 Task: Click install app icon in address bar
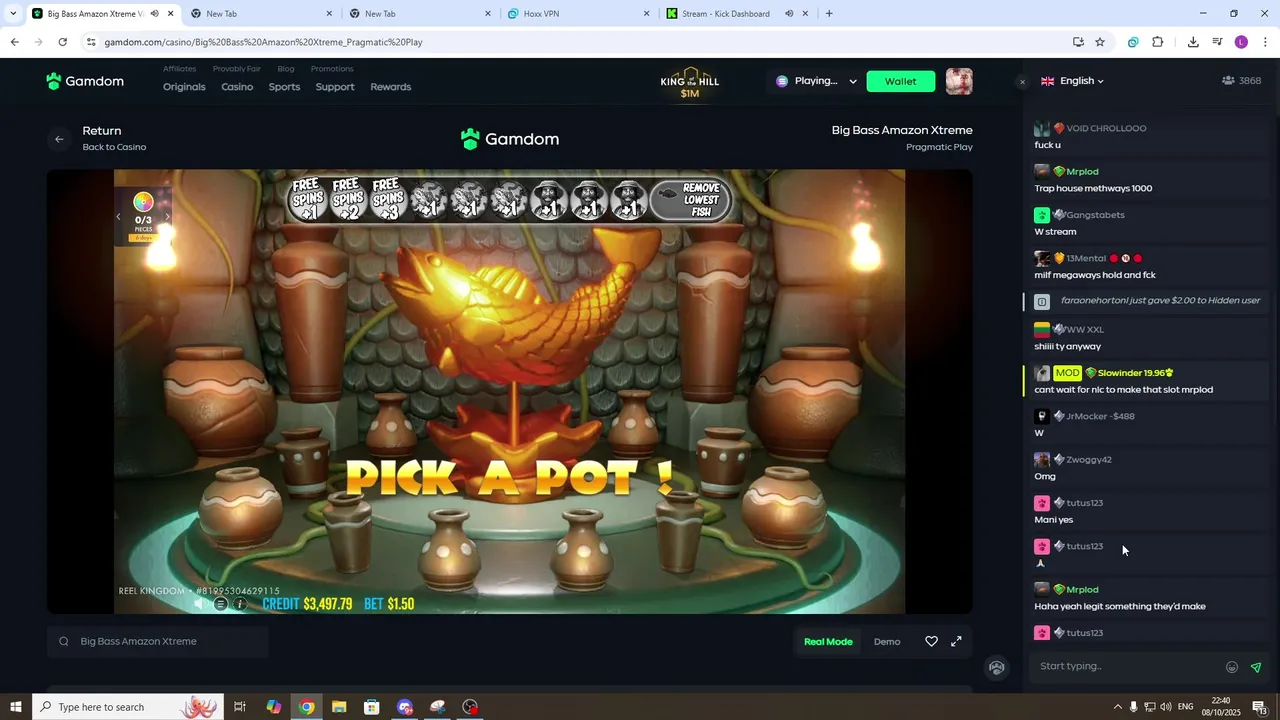[x=1078, y=42]
